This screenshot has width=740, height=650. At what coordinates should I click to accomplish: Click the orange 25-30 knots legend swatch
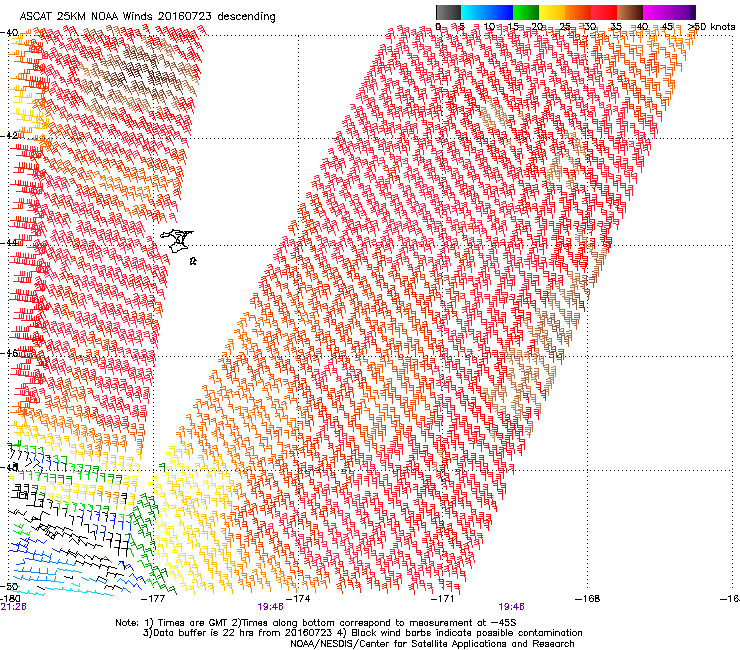click(x=578, y=12)
